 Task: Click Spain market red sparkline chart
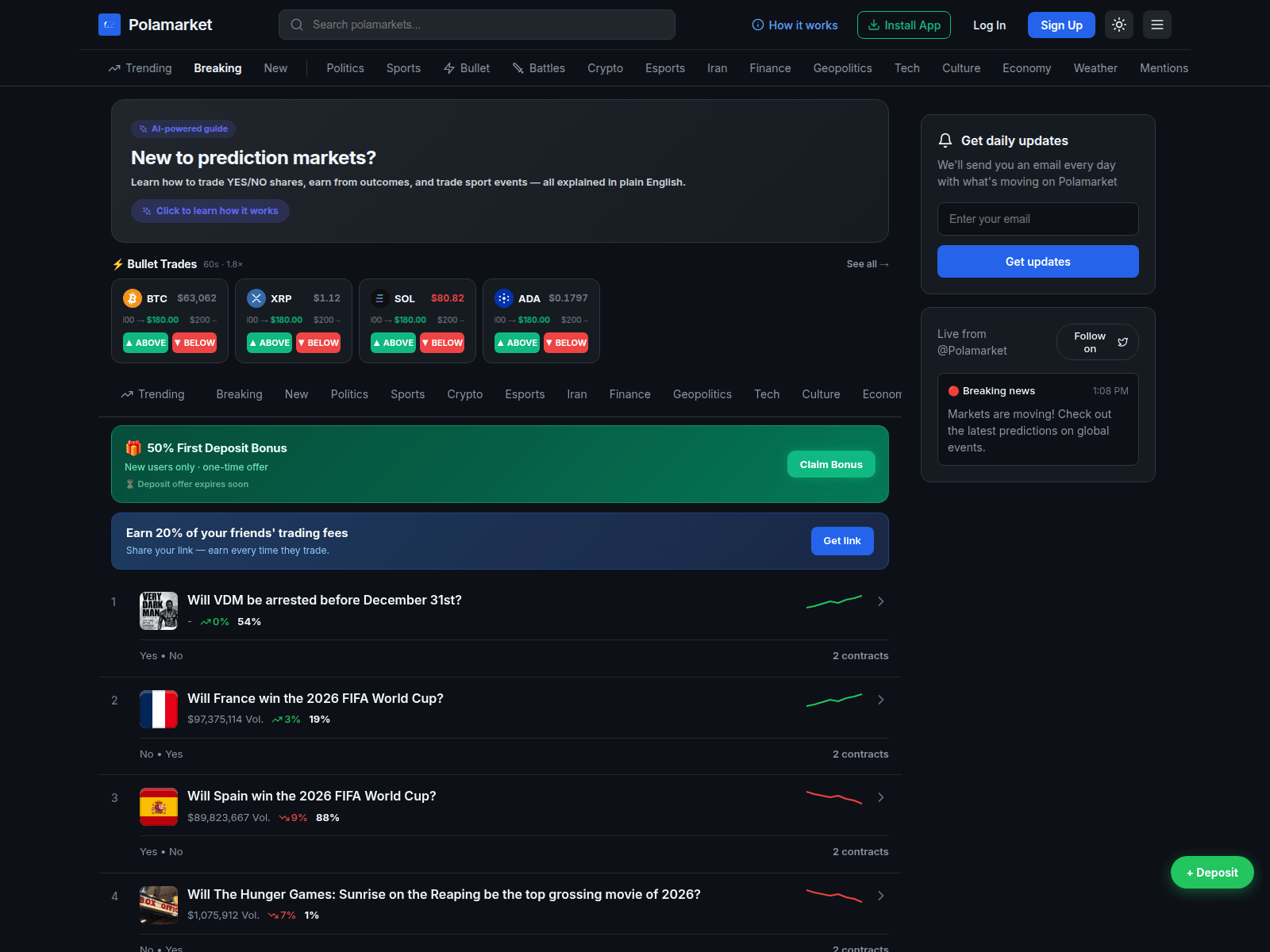point(834,797)
